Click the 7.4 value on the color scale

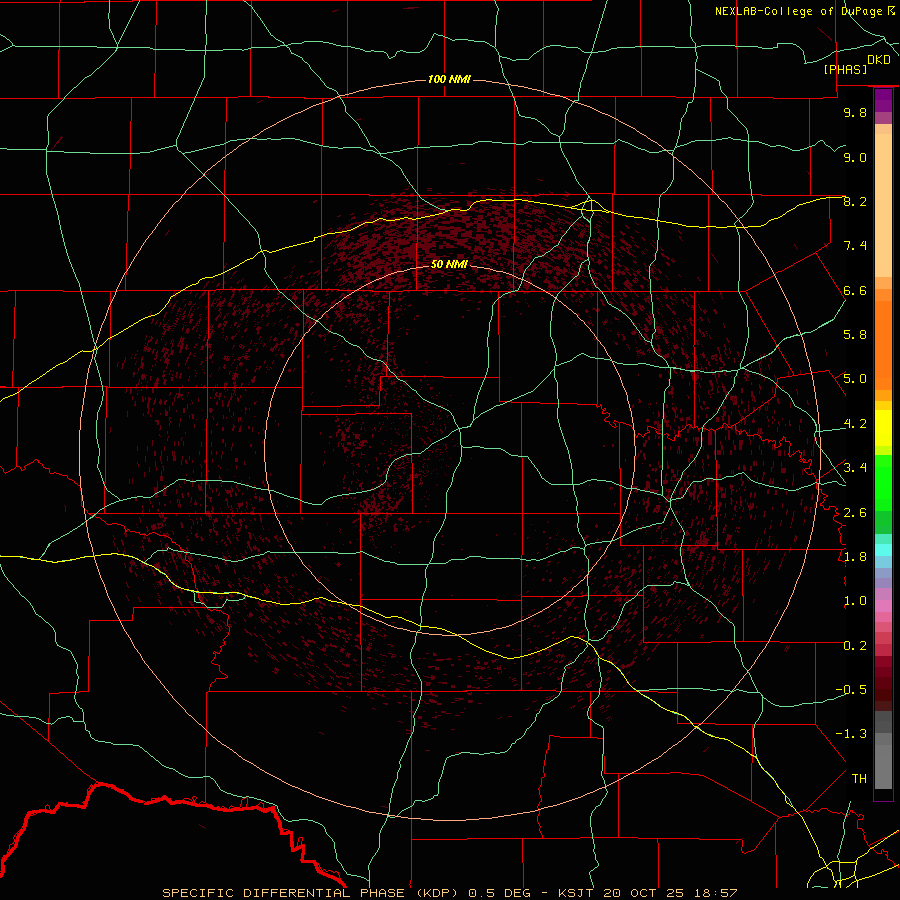coord(855,246)
